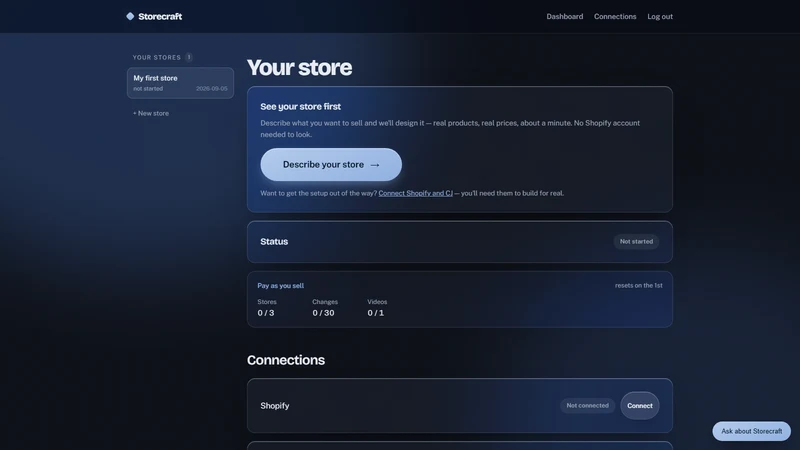
Task: Click the Pay as you sell label
Action: [x=280, y=286]
